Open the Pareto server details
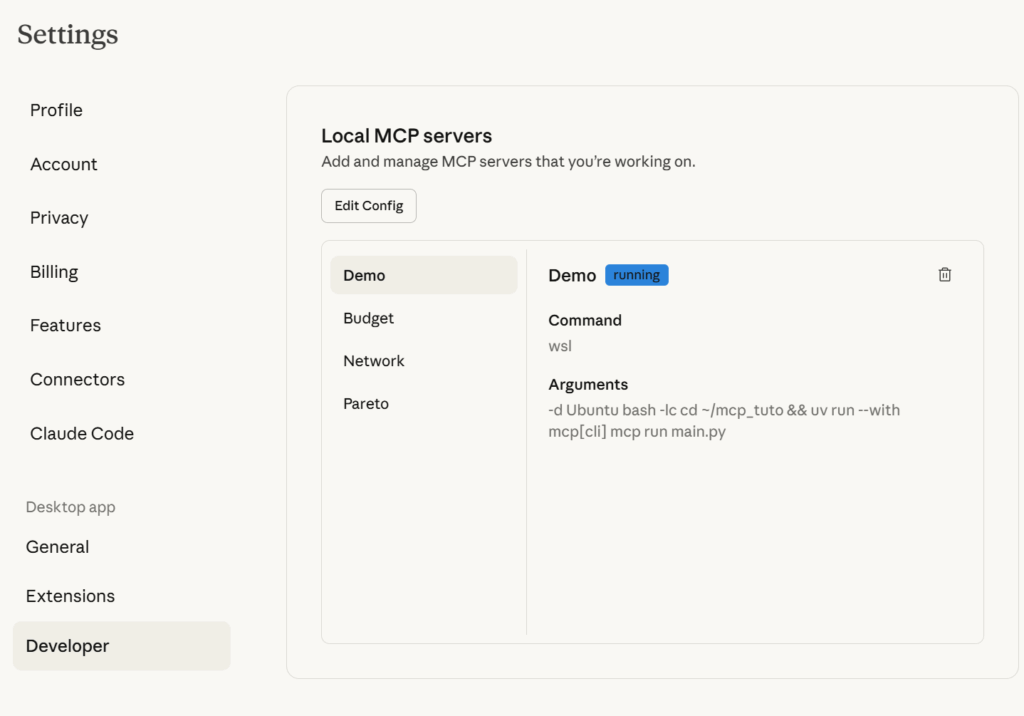The height and width of the screenshot is (716, 1024). point(366,404)
